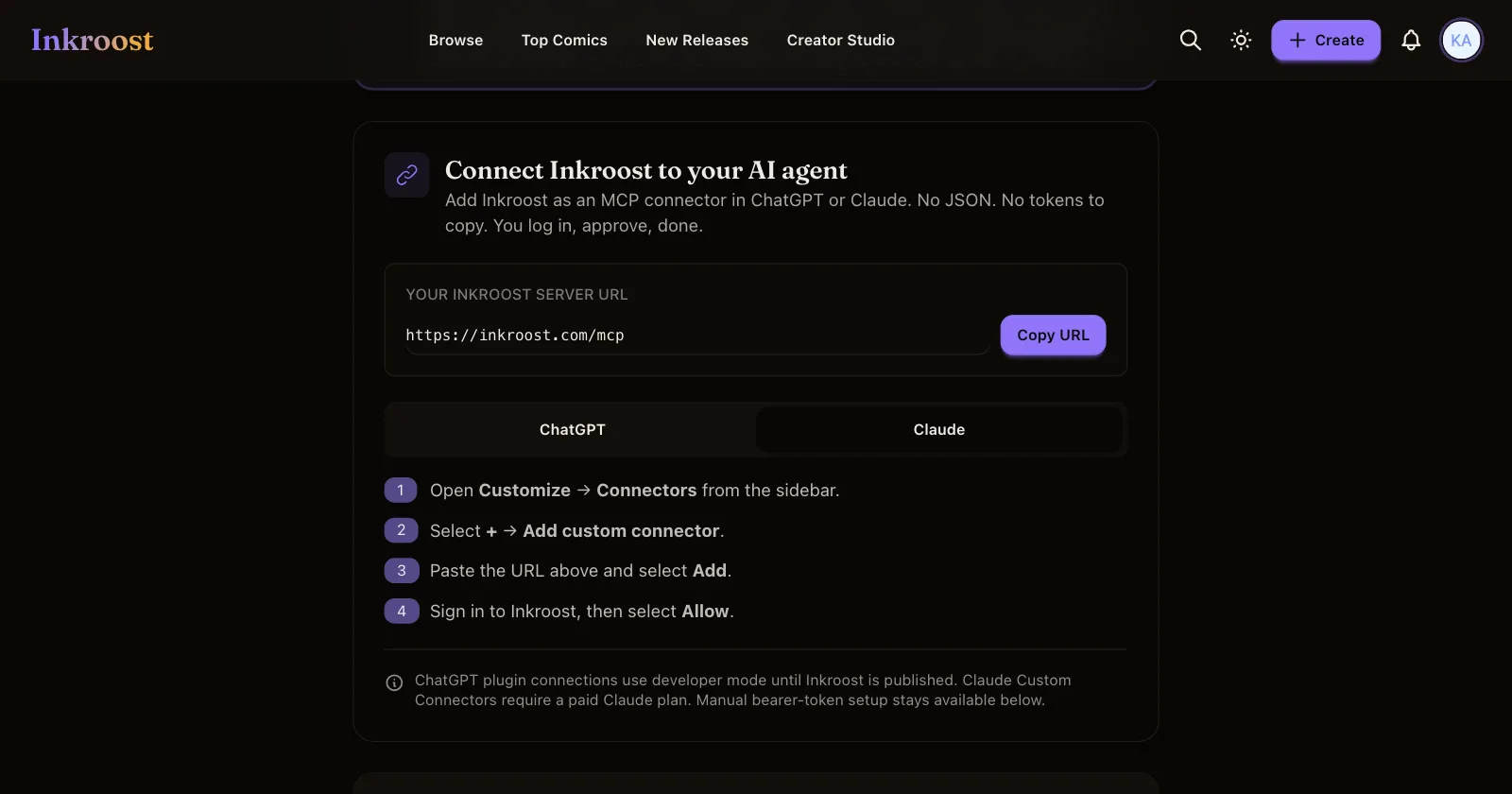Open the search magnifier icon

tap(1191, 40)
